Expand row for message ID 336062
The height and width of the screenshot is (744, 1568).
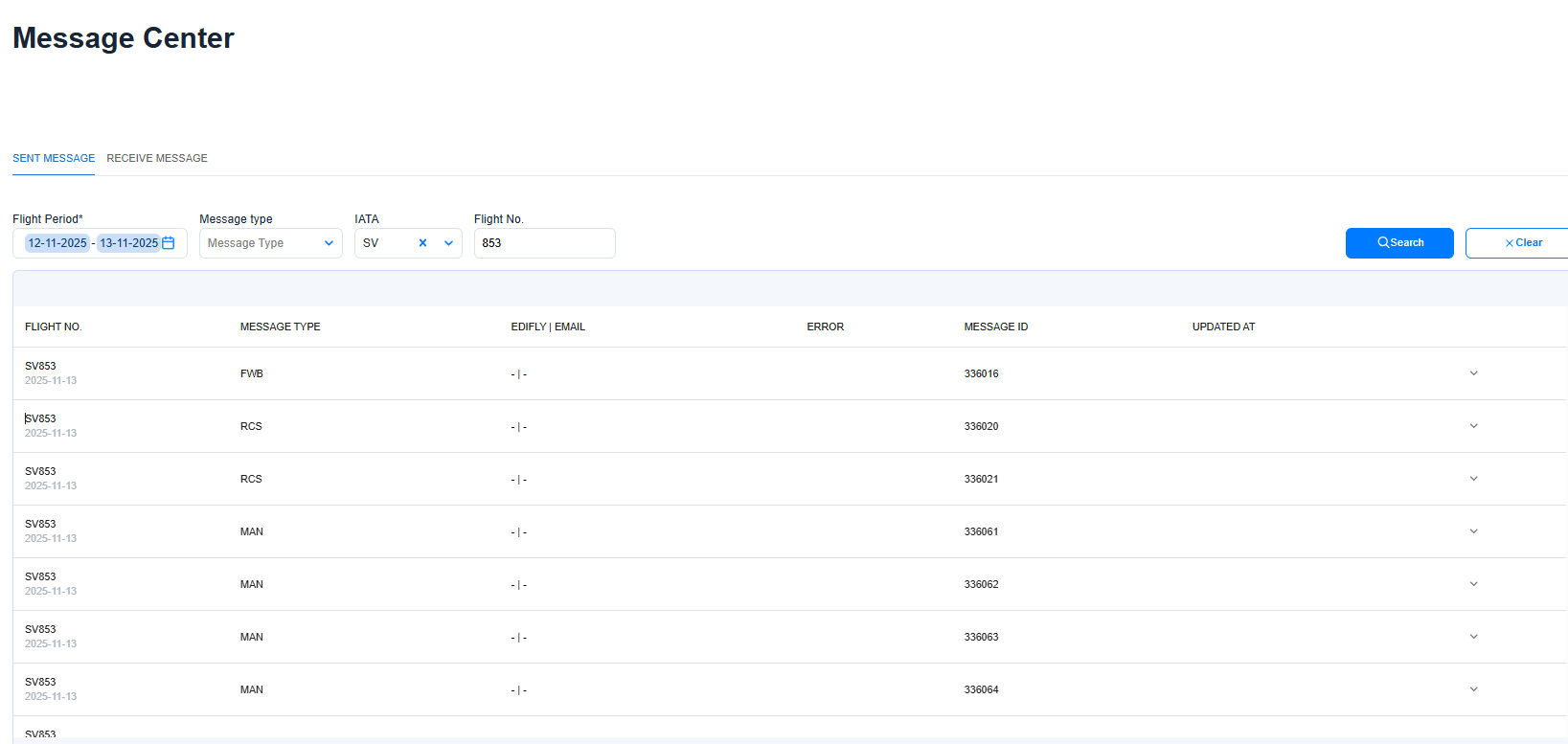click(x=1473, y=584)
